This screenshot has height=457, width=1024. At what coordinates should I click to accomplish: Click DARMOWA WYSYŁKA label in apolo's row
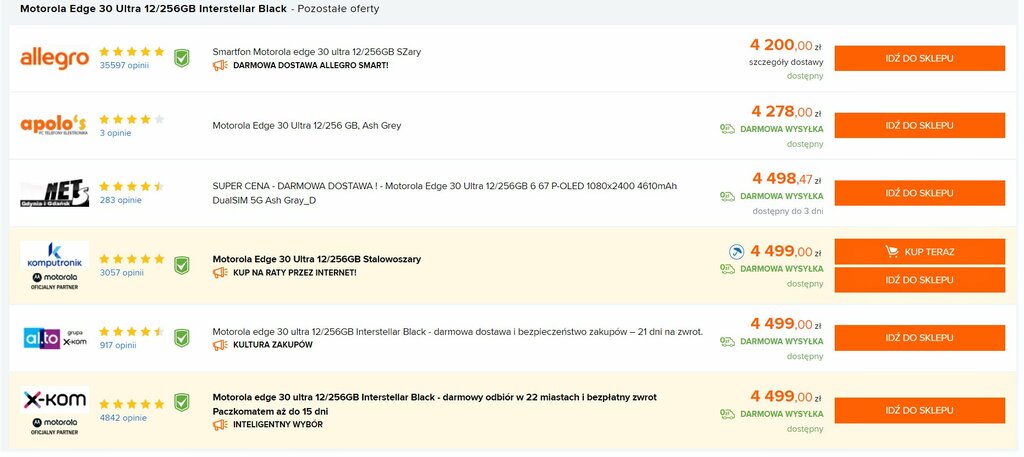click(x=782, y=129)
